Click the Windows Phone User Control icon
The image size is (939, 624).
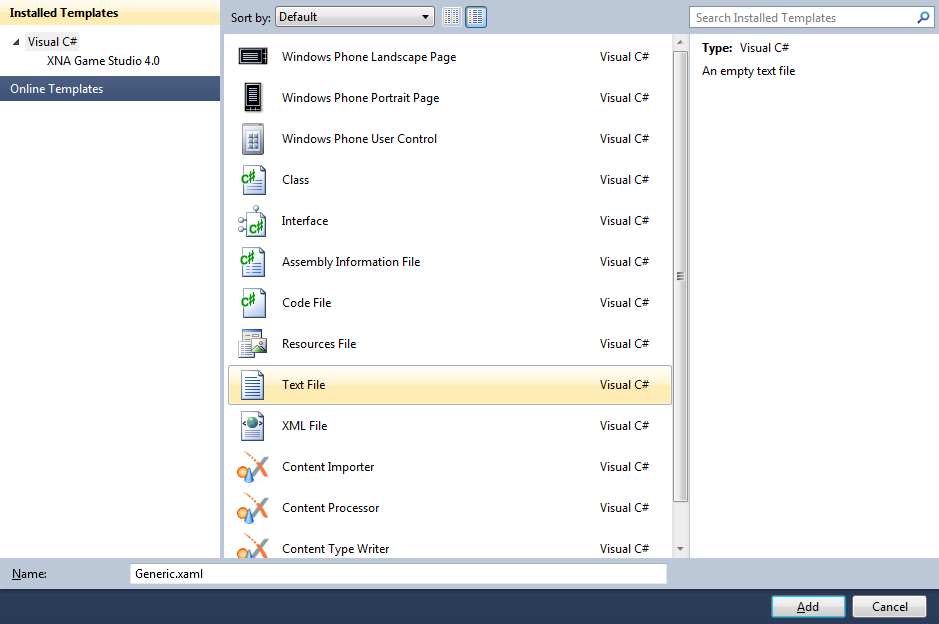tap(253, 139)
